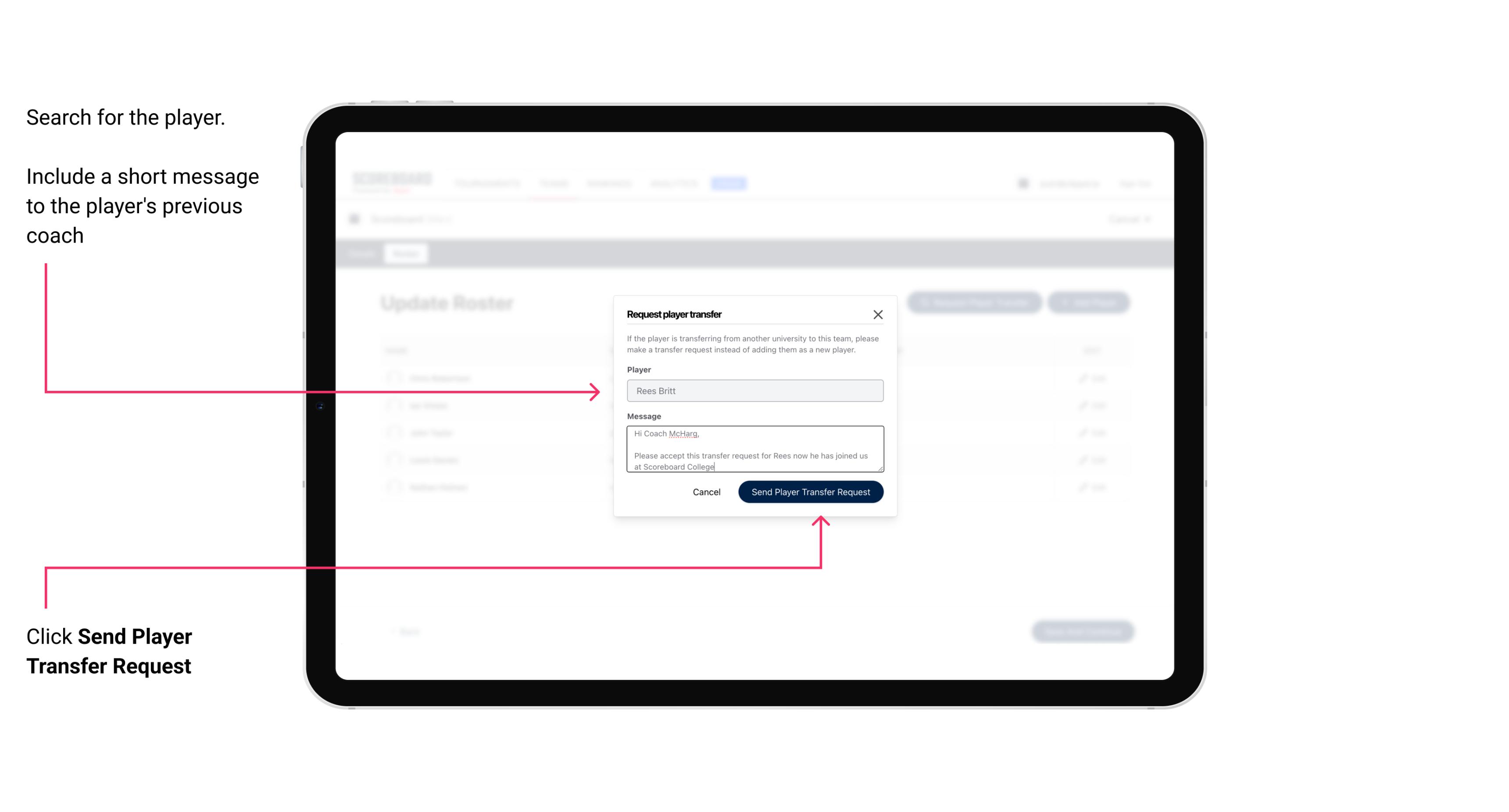Select the Player name input field
Viewport: 1509px width, 812px height.
click(753, 391)
